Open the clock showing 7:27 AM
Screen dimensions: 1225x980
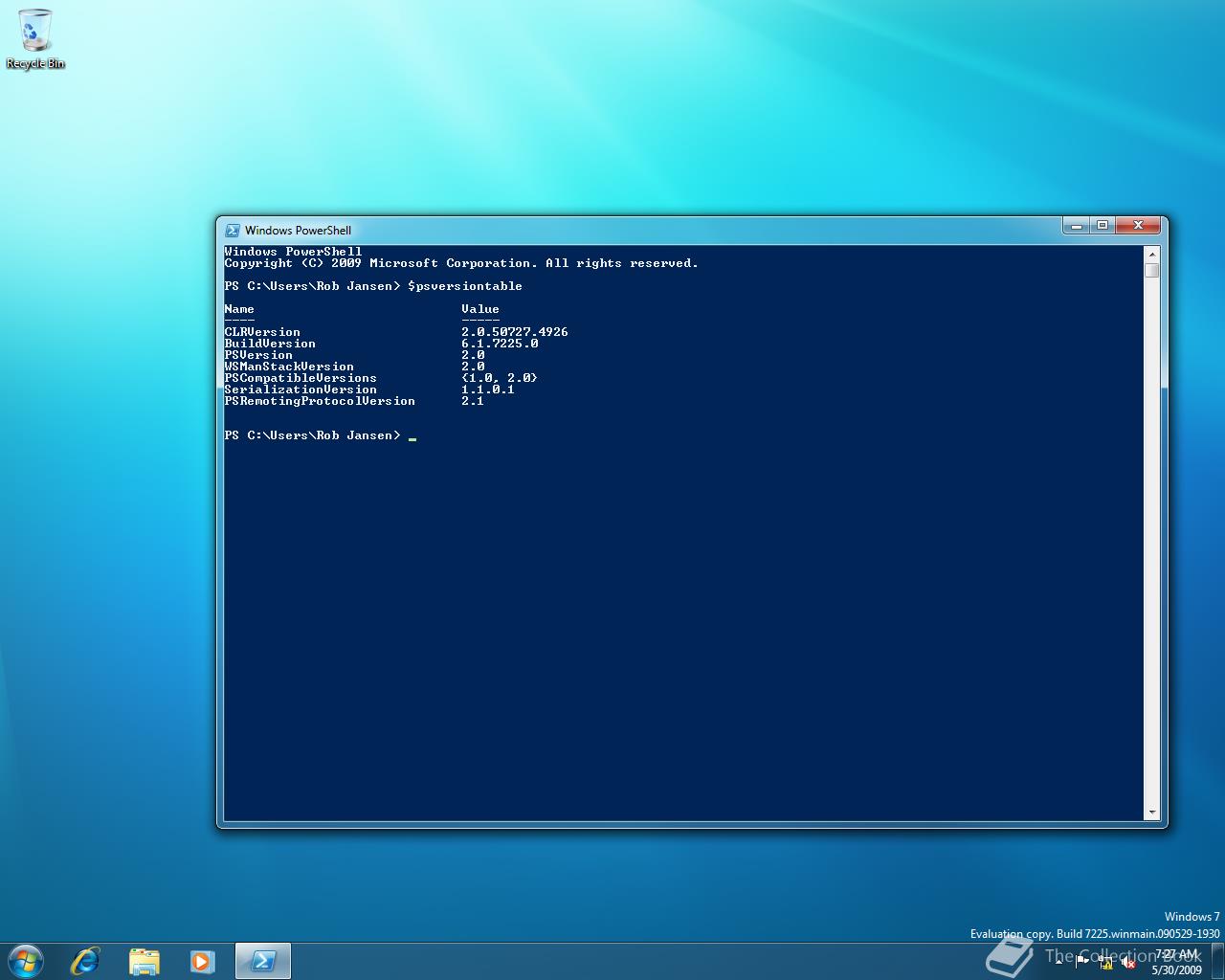[x=1176, y=962]
